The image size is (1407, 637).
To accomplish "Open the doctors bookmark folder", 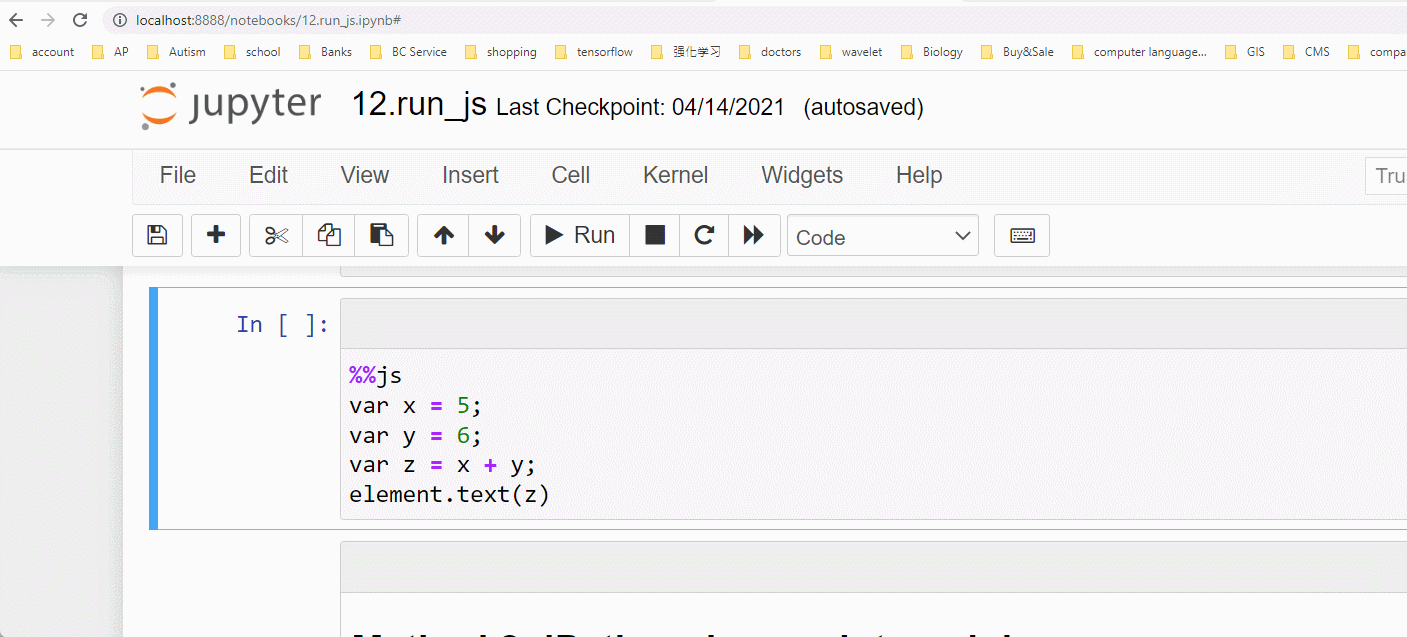I will pos(770,52).
